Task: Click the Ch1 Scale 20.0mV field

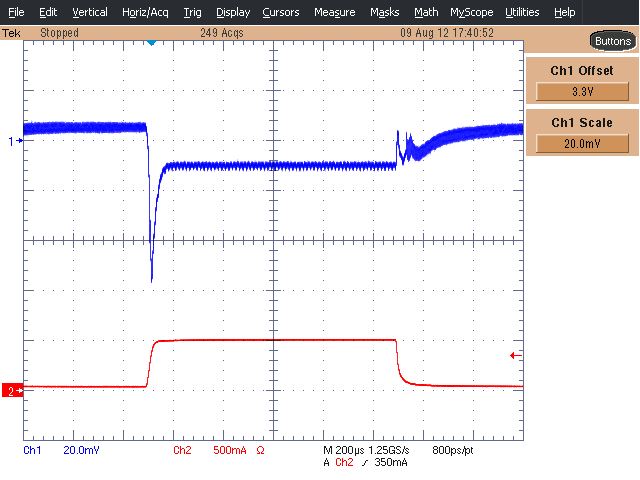Action: [582, 144]
